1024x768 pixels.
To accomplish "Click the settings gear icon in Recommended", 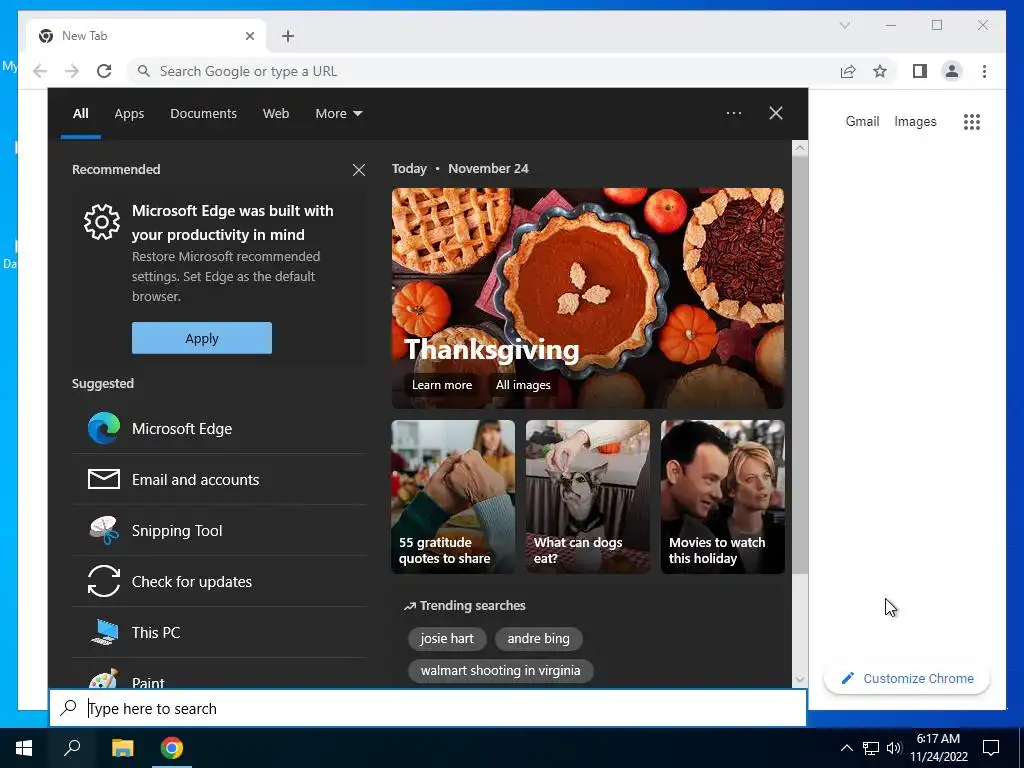I will pos(102,222).
